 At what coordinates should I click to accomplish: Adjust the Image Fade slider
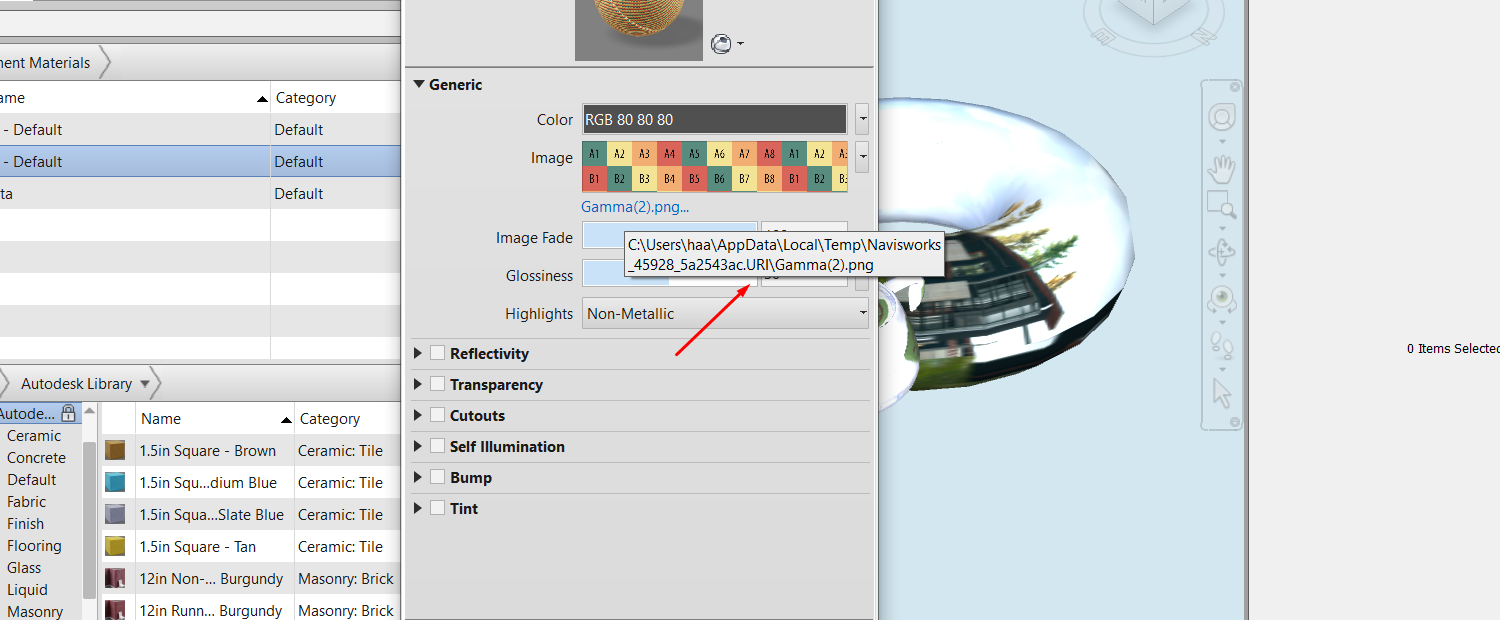[669, 237]
